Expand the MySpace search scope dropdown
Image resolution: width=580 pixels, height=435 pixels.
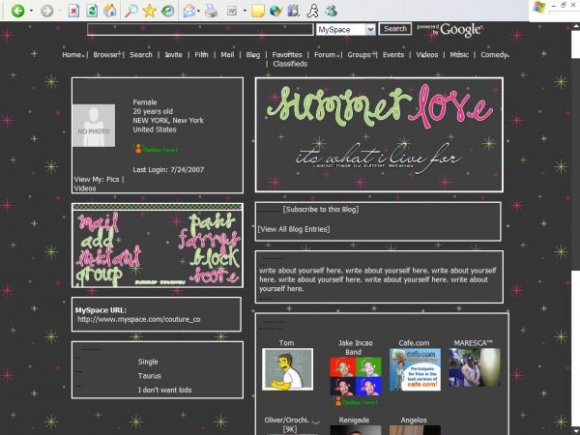click(x=370, y=29)
